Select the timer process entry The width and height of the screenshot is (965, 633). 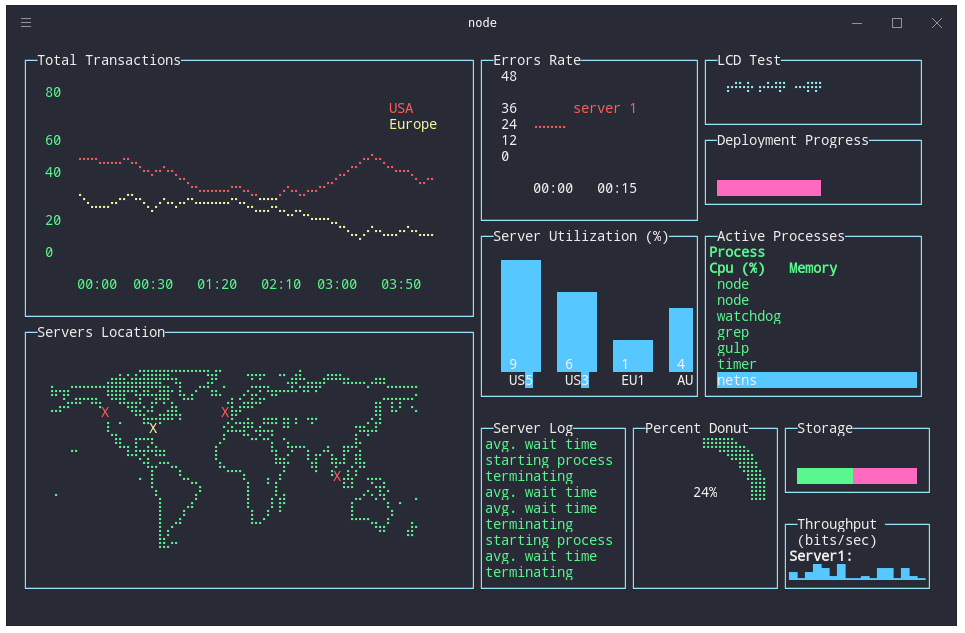click(737, 364)
